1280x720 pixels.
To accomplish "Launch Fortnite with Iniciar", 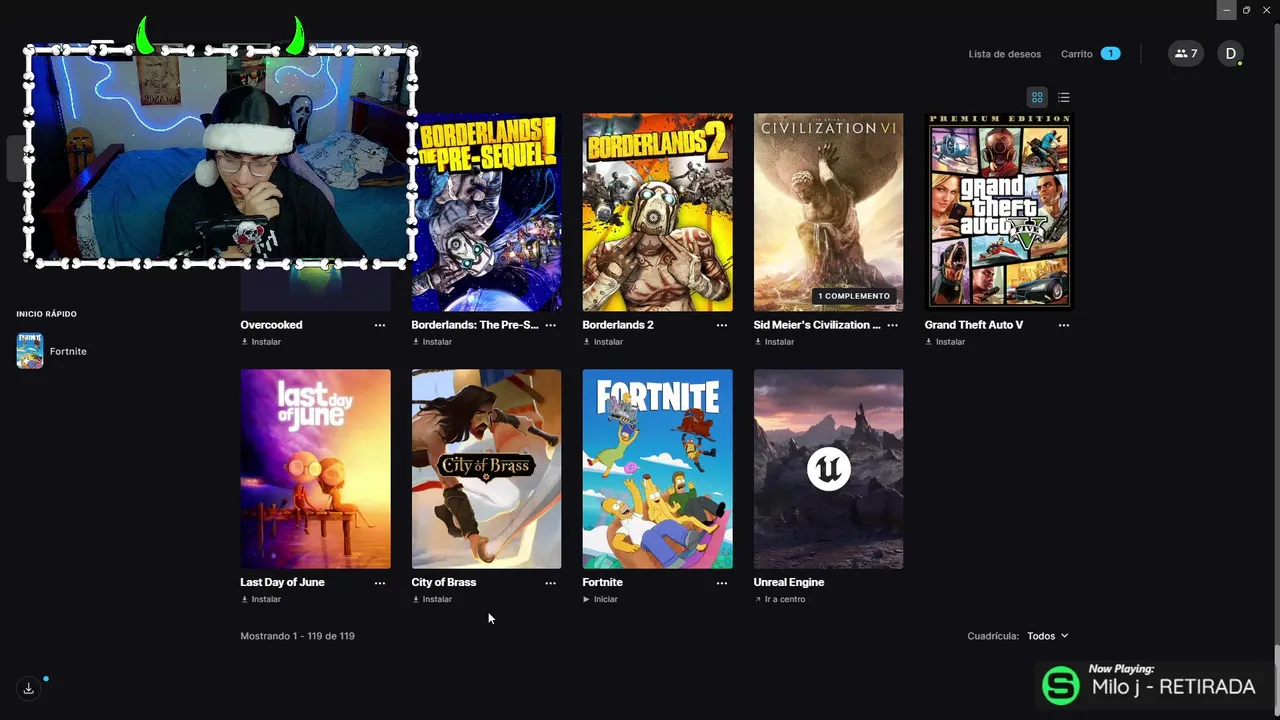I will [x=600, y=599].
